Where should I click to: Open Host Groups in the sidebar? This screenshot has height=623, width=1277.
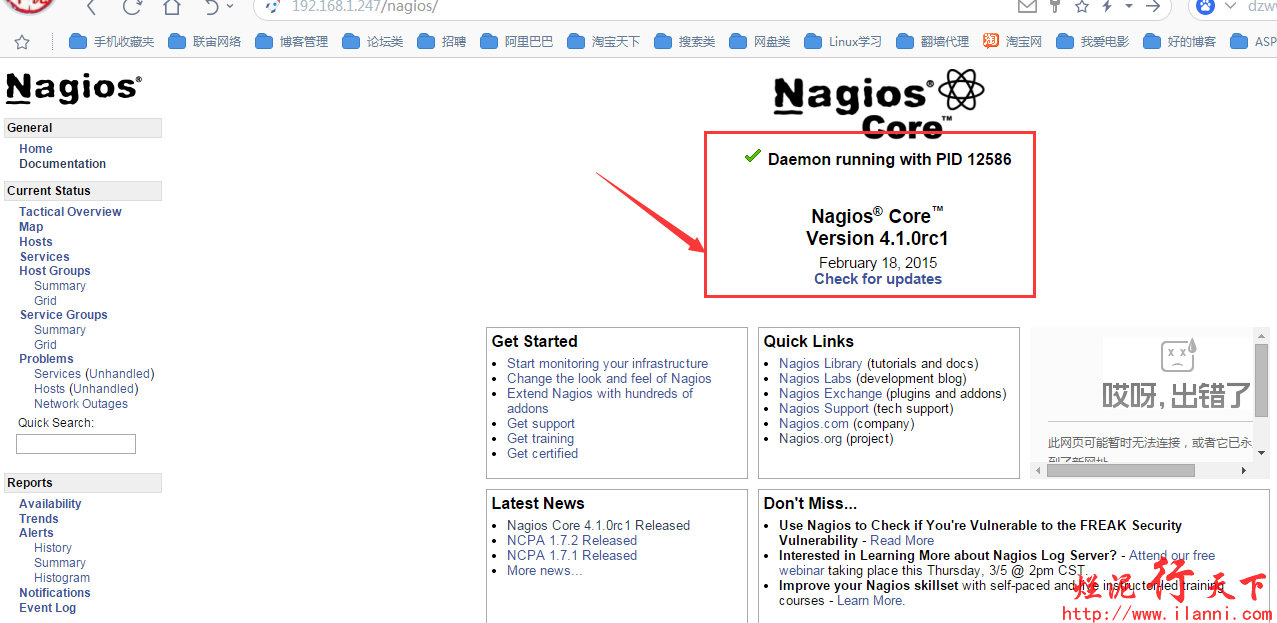pos(55,271)
